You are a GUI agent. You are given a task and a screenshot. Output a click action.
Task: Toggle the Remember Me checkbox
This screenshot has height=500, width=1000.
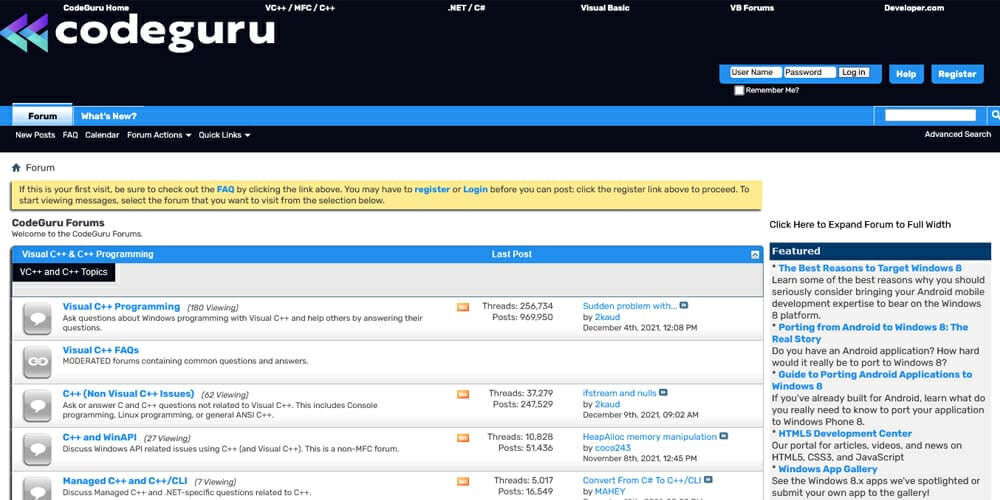pos(739,91)
